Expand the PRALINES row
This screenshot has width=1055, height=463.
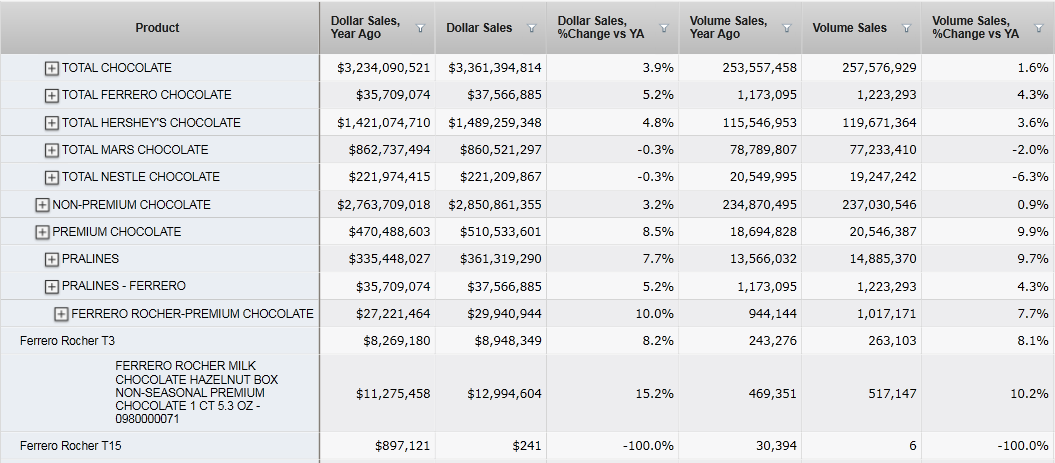point(52,259)
